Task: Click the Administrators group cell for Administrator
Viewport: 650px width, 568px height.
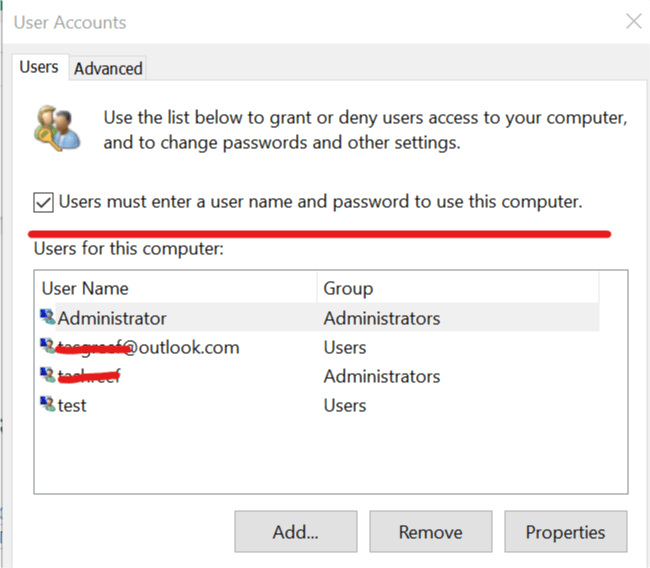Action: click(x=382, y=318)
